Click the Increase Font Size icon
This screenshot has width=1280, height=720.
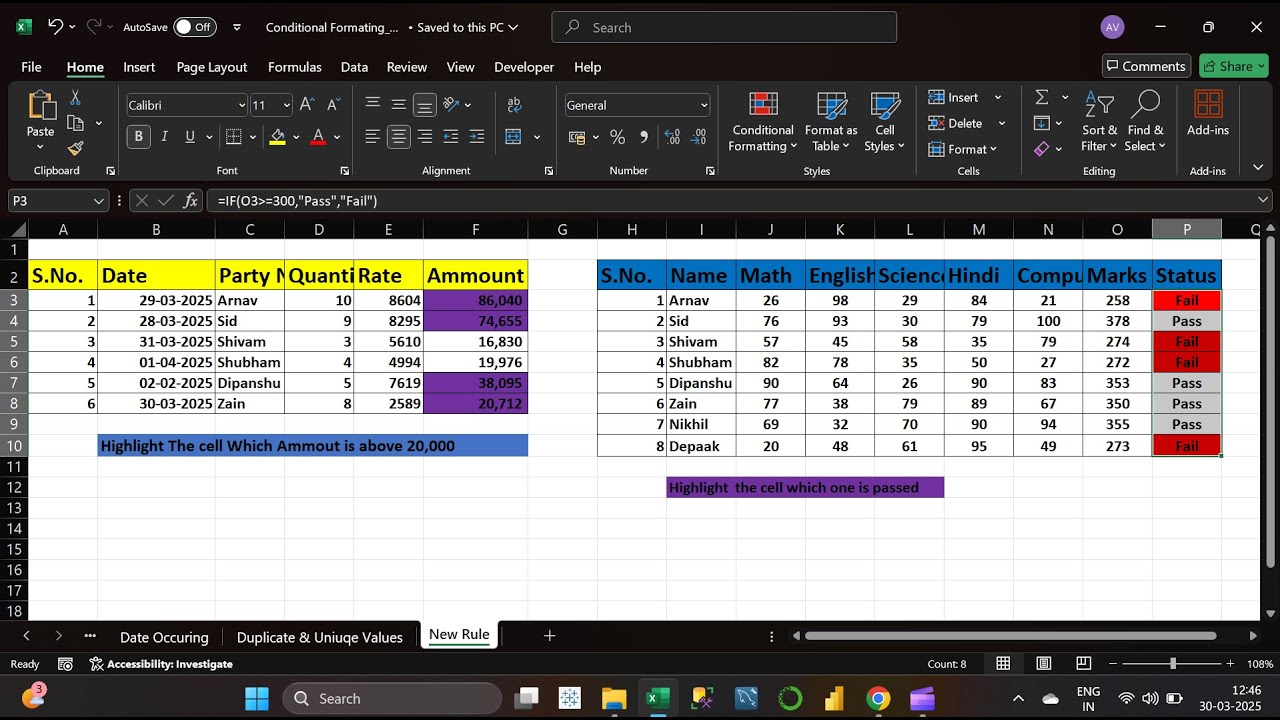pos(307,105)
